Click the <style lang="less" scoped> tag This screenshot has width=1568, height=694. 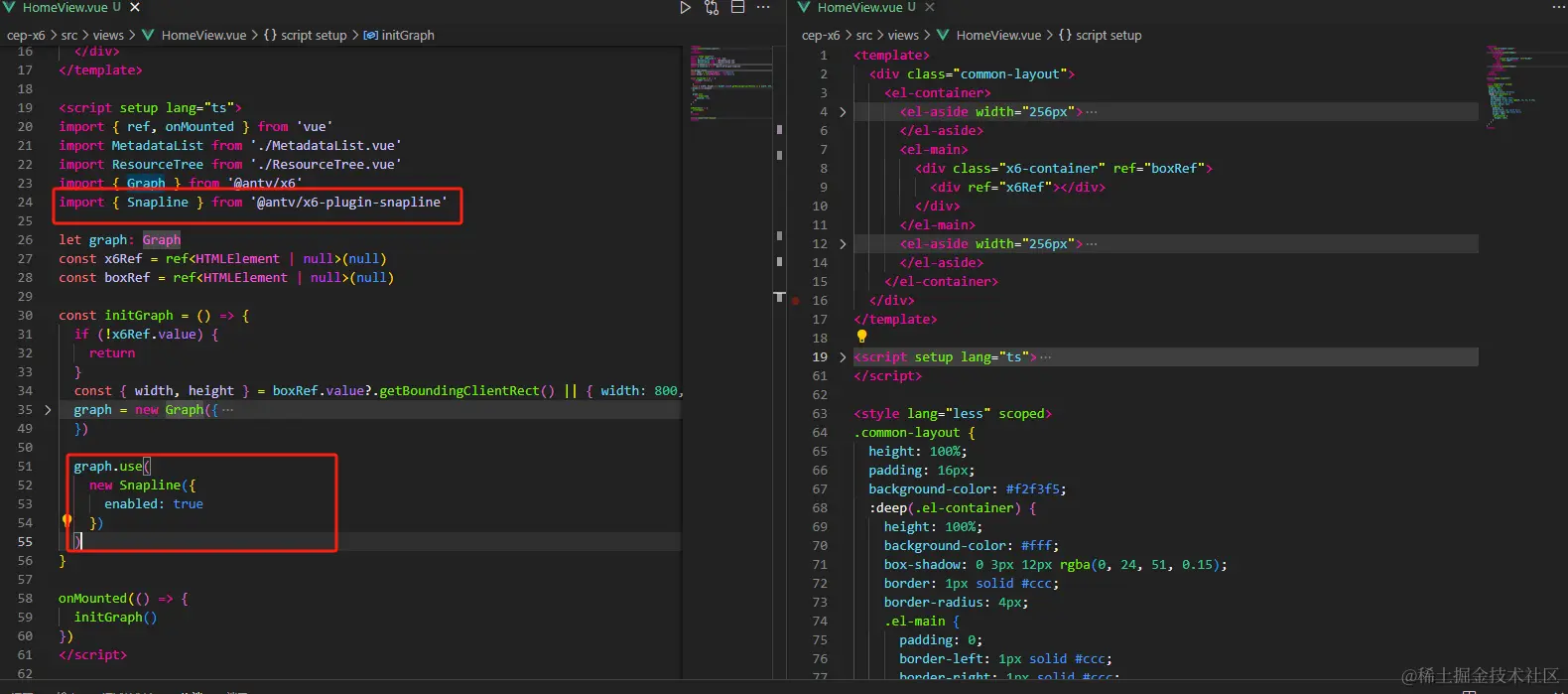(952, 414)
